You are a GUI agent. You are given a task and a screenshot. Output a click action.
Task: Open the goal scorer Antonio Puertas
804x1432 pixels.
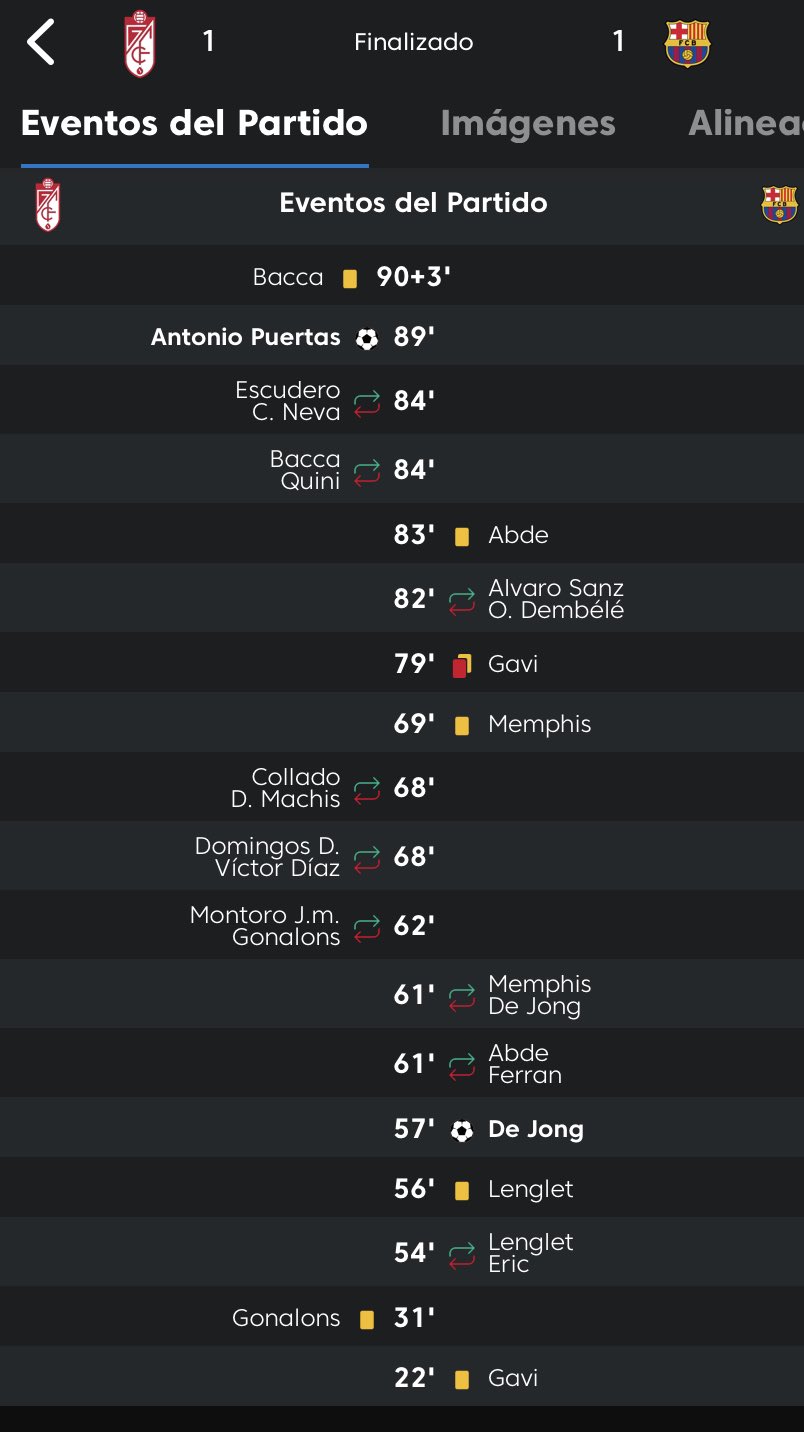coord(246,338)
